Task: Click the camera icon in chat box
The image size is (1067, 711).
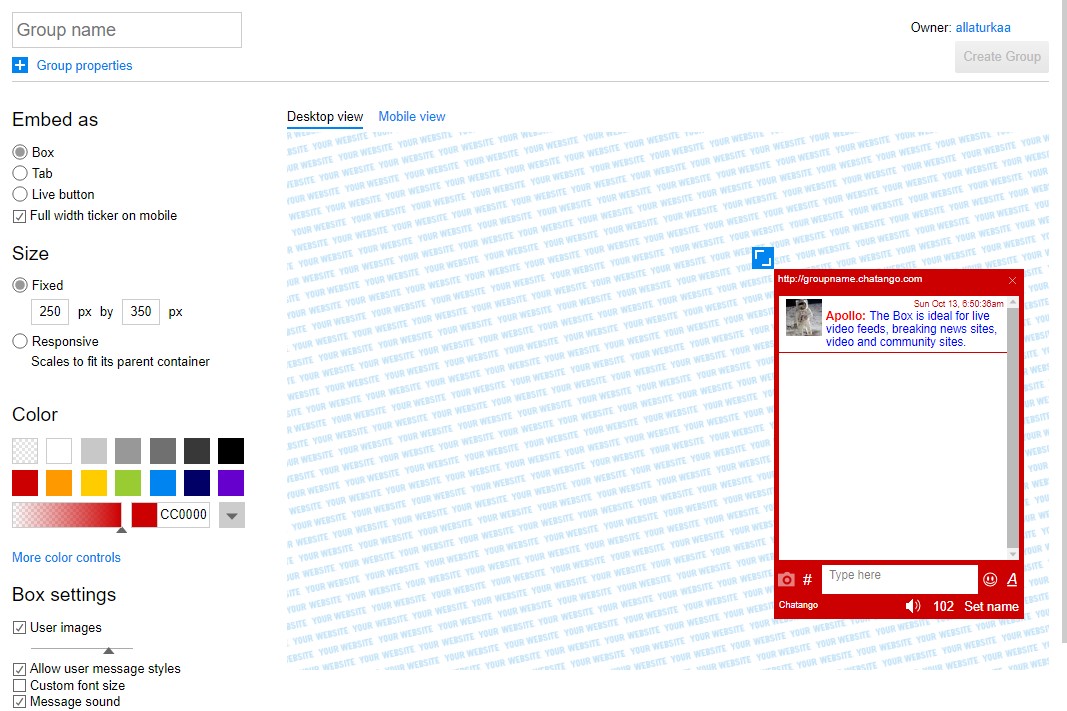Action: coord(787,580)
